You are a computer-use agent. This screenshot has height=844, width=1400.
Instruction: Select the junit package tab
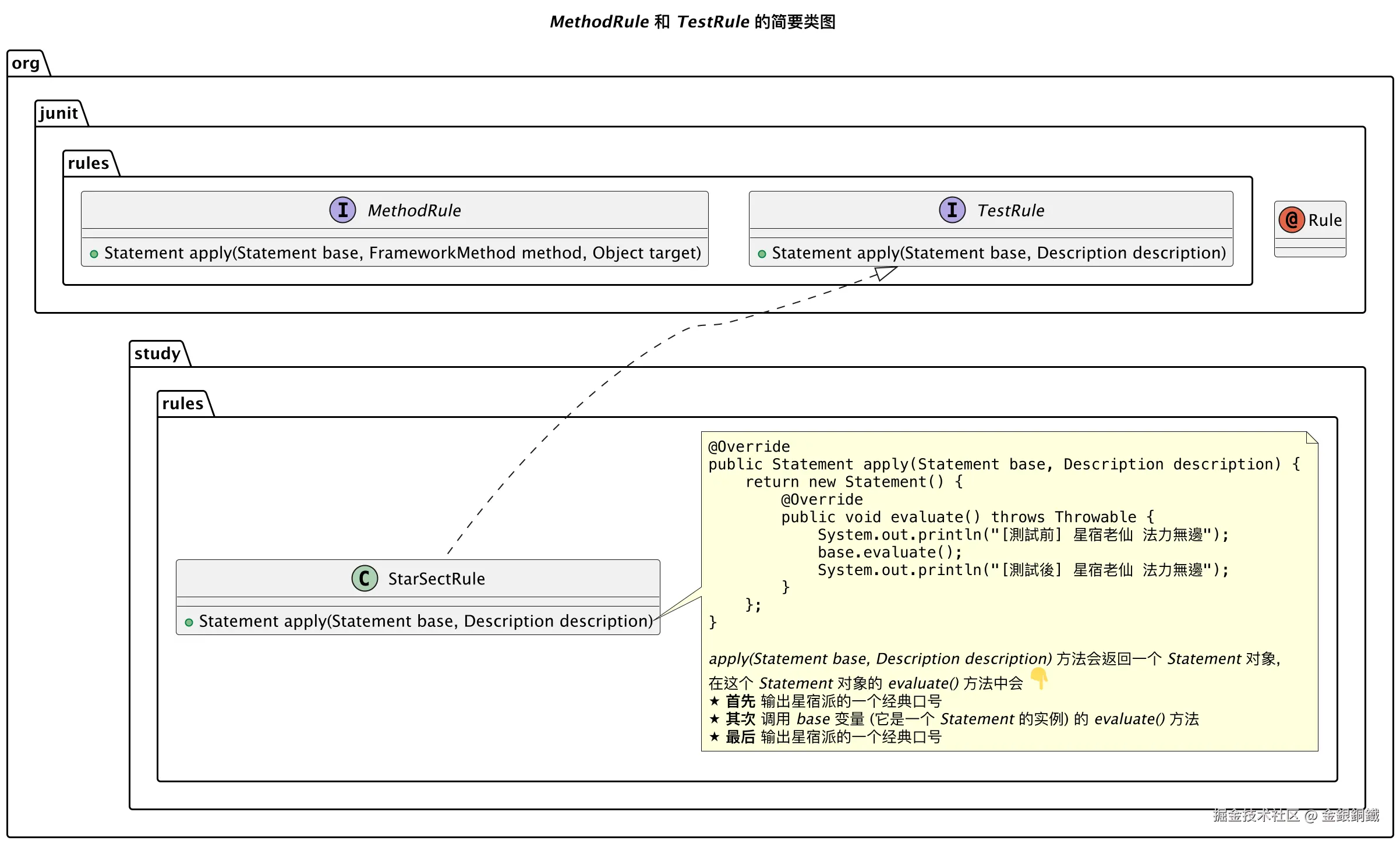click(59, 114)
